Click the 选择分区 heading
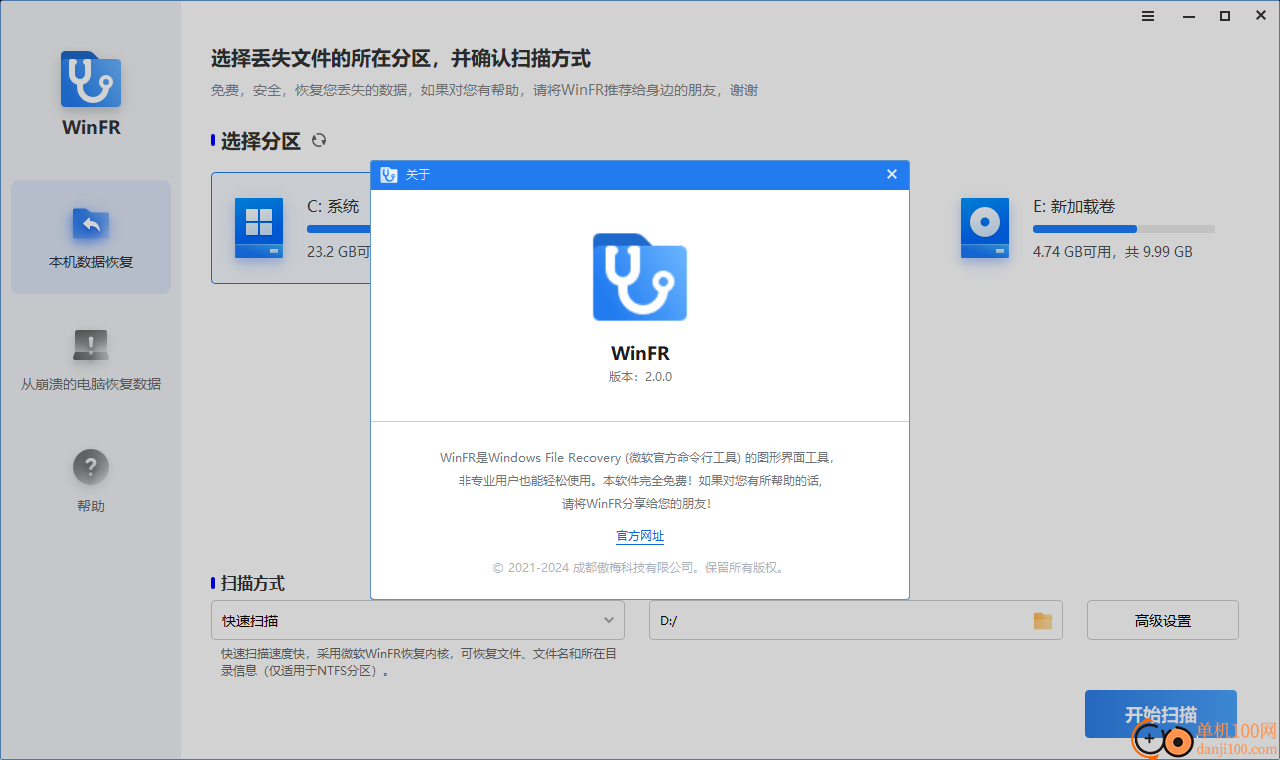Screen dimensions: 1280x760 [261, 141]
